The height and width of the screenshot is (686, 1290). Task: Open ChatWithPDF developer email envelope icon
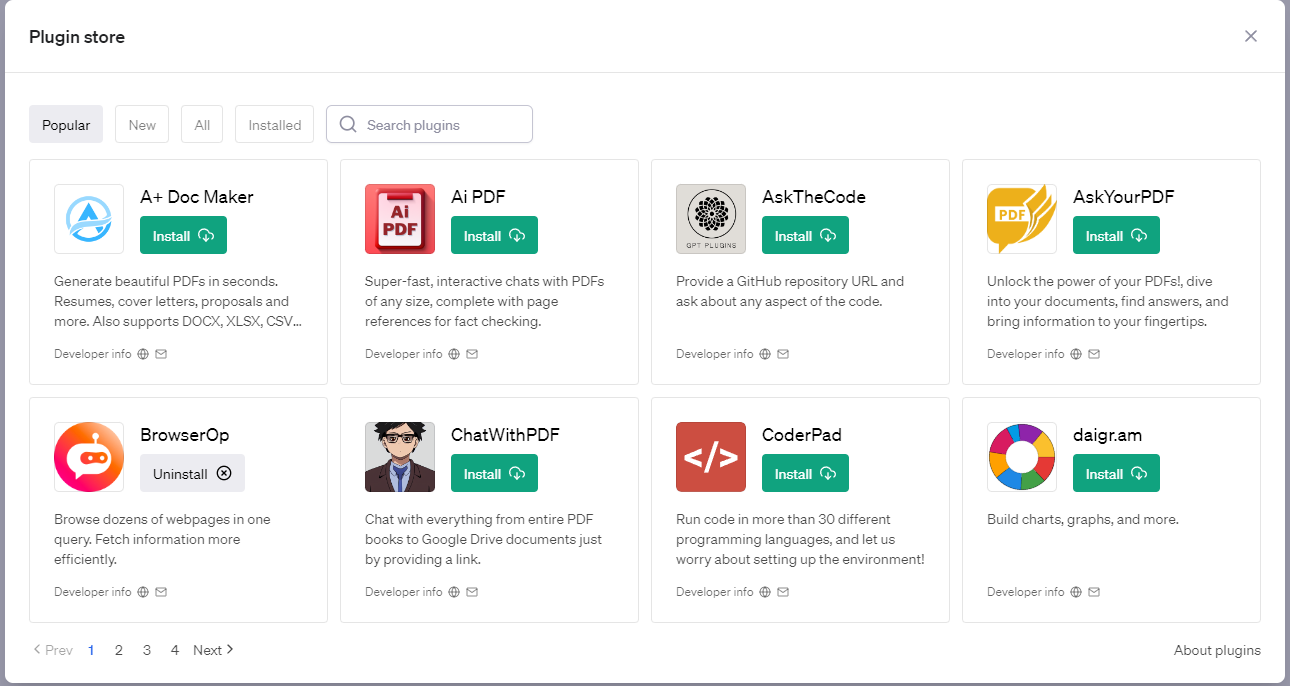point(472,592)
